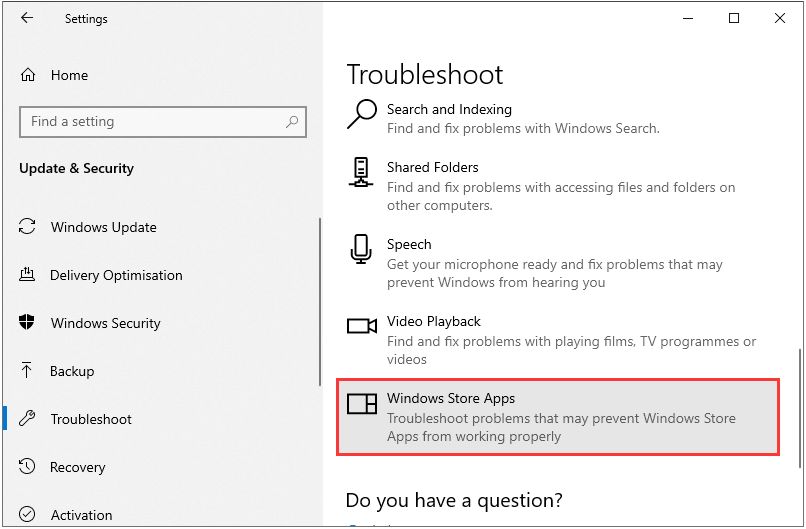Click the Windows Update sync icon
Viewport: 806px width, 529px height.
(x=27, y=227)
